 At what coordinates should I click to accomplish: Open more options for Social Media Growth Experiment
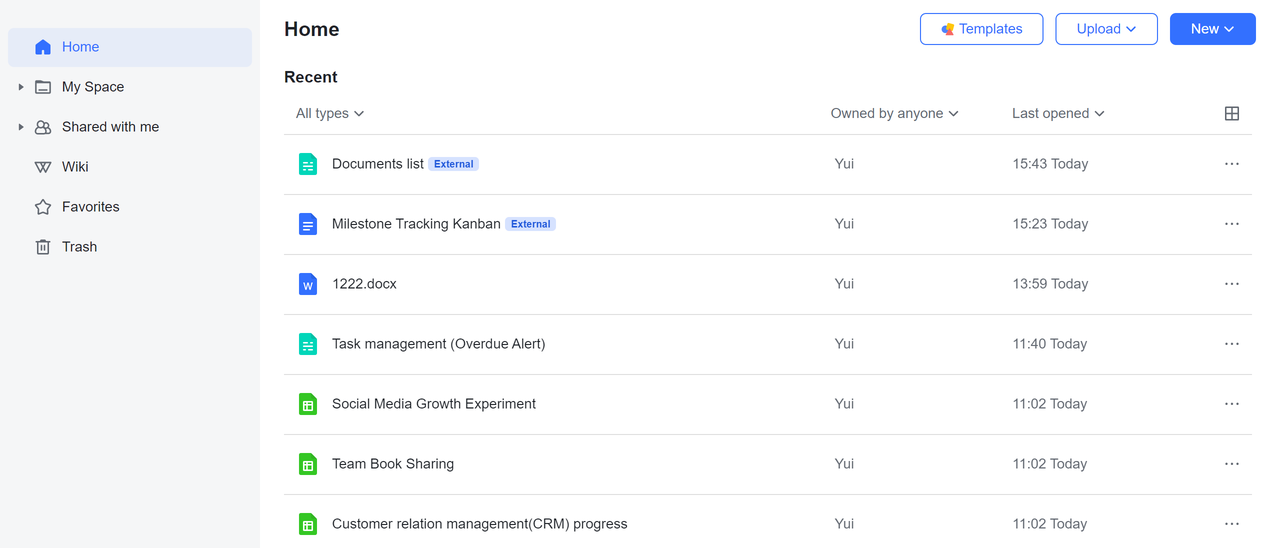[x=1231, y=404]
